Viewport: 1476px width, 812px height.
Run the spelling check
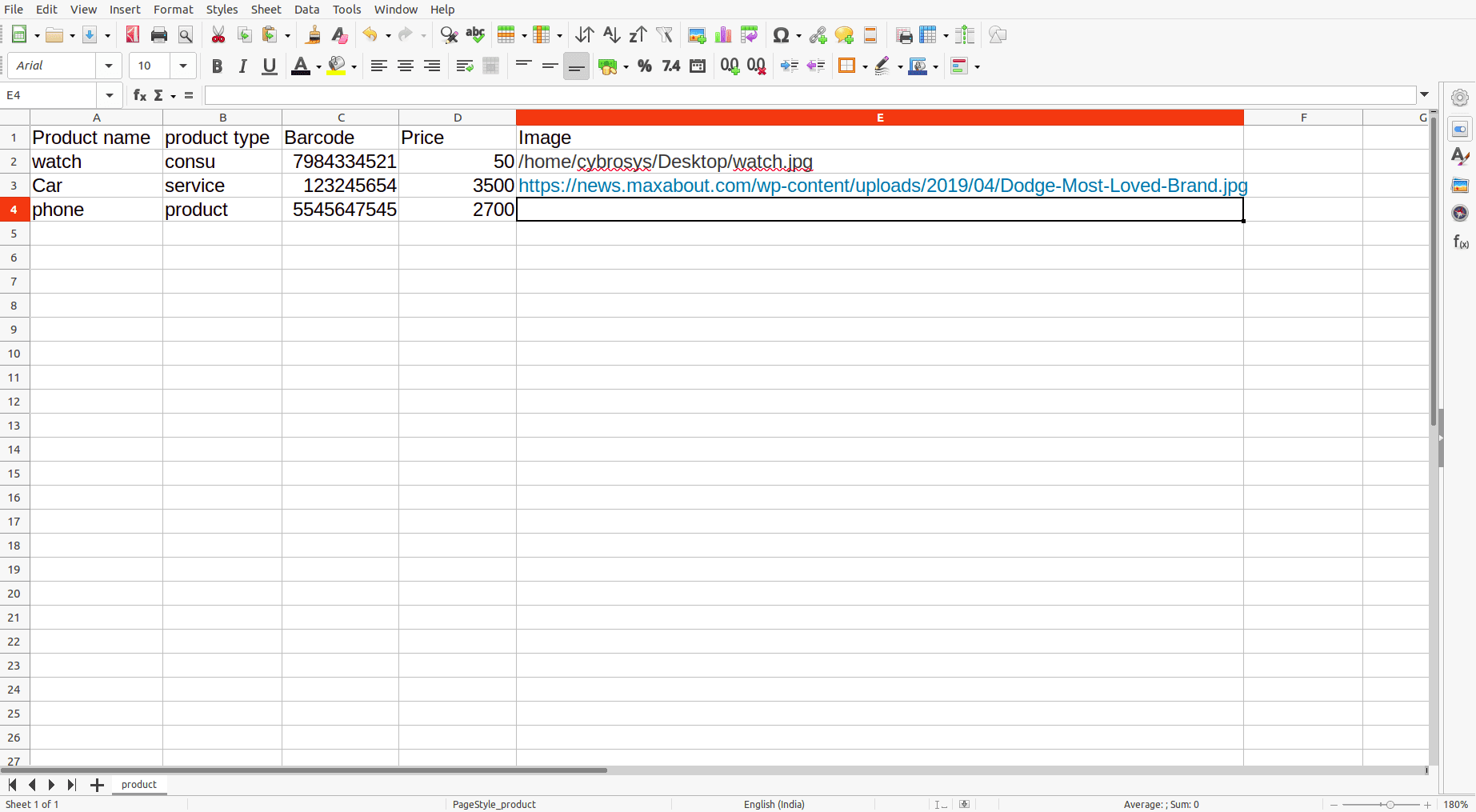coord(475,34)
